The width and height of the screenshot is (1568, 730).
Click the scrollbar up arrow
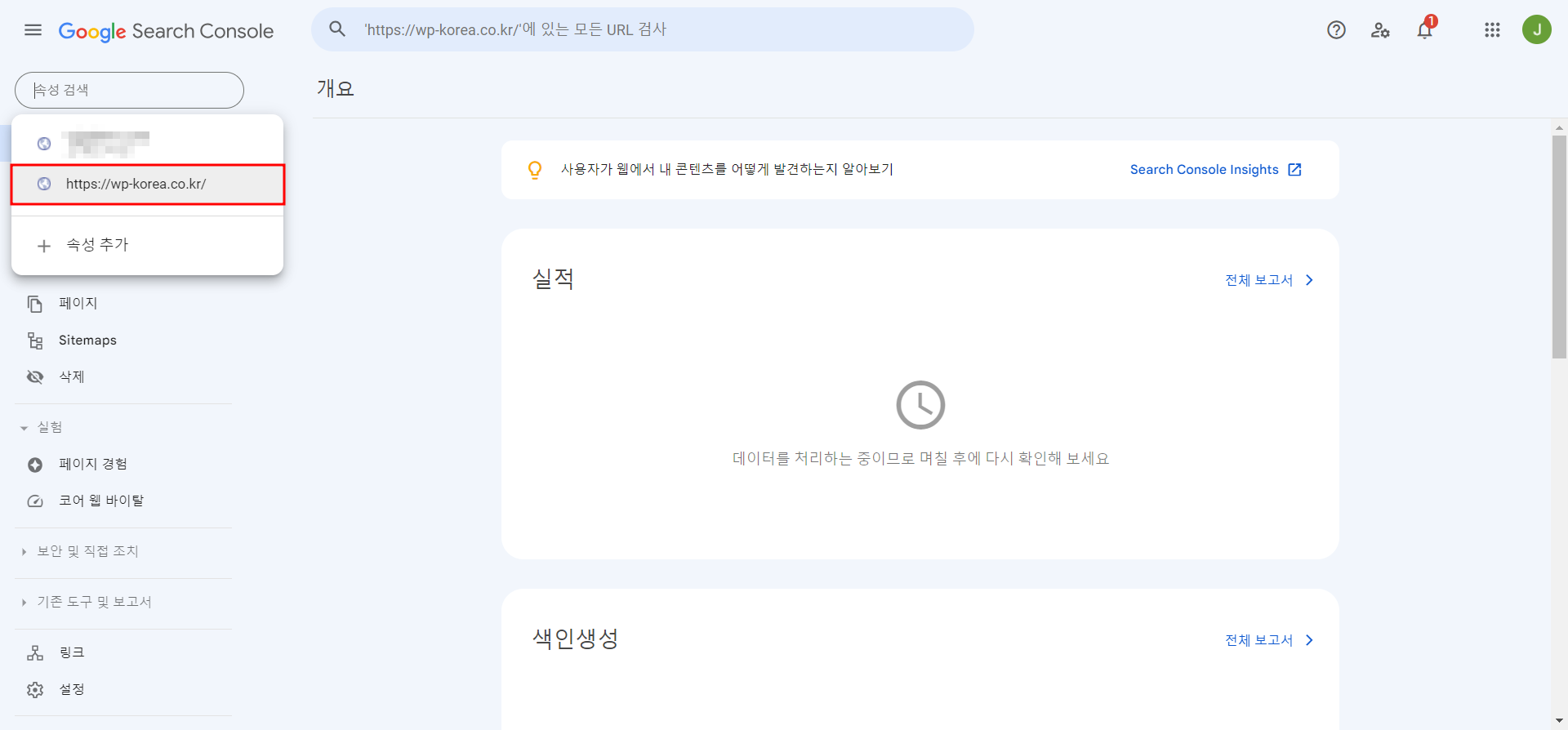pos(1559,127)
